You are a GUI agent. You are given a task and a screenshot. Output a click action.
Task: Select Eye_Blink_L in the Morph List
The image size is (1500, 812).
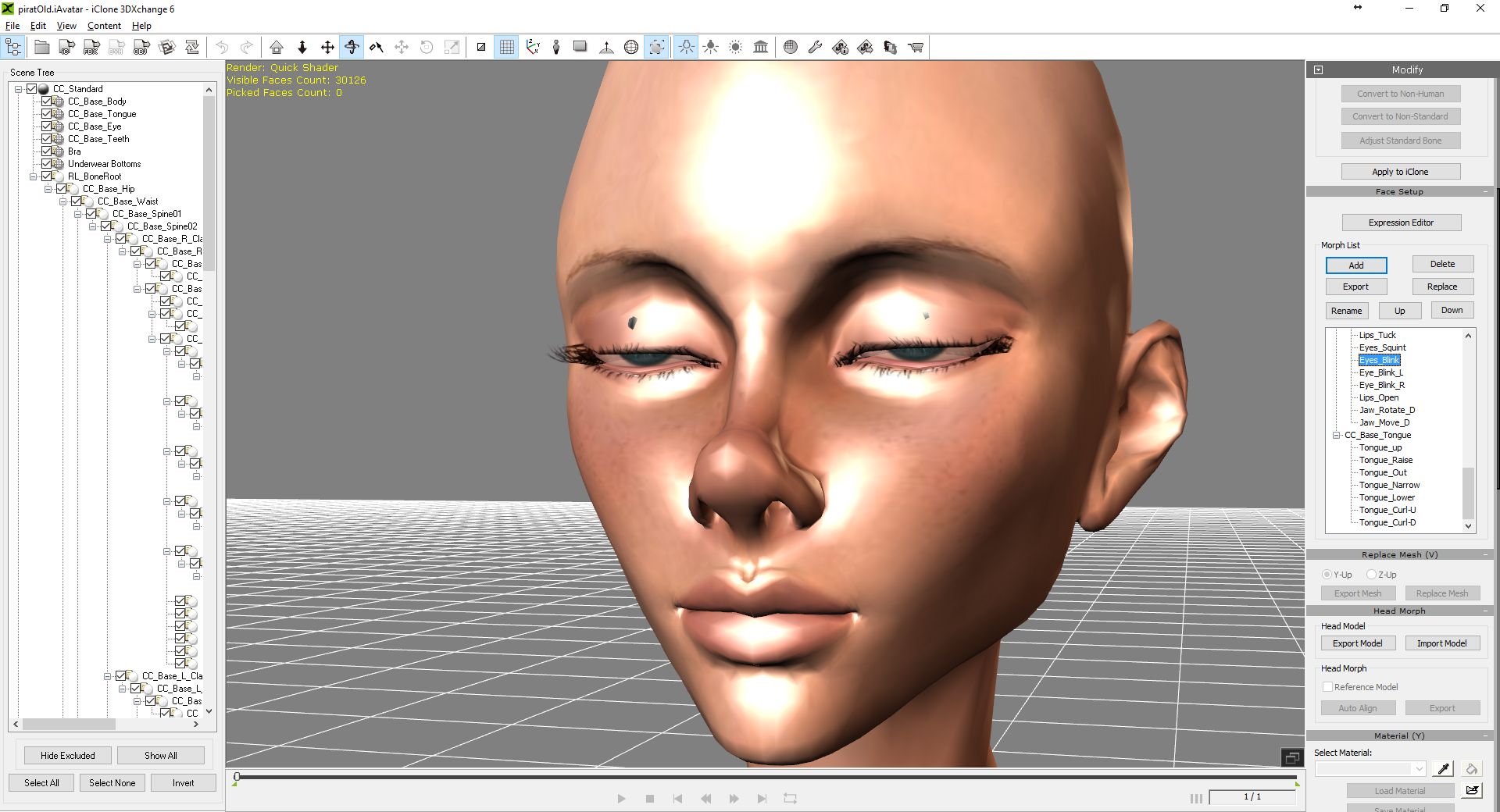tap(1380, 372)
